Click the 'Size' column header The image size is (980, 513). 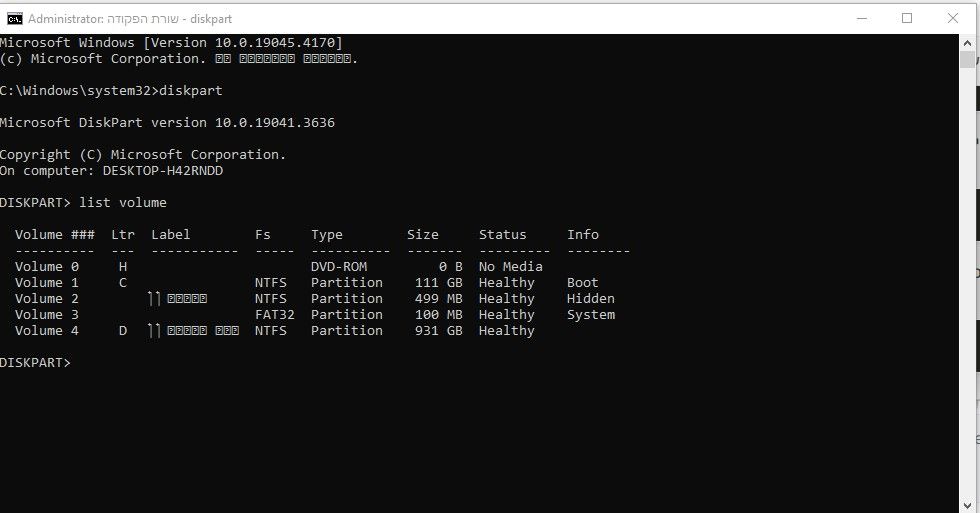tap(423, 234)
